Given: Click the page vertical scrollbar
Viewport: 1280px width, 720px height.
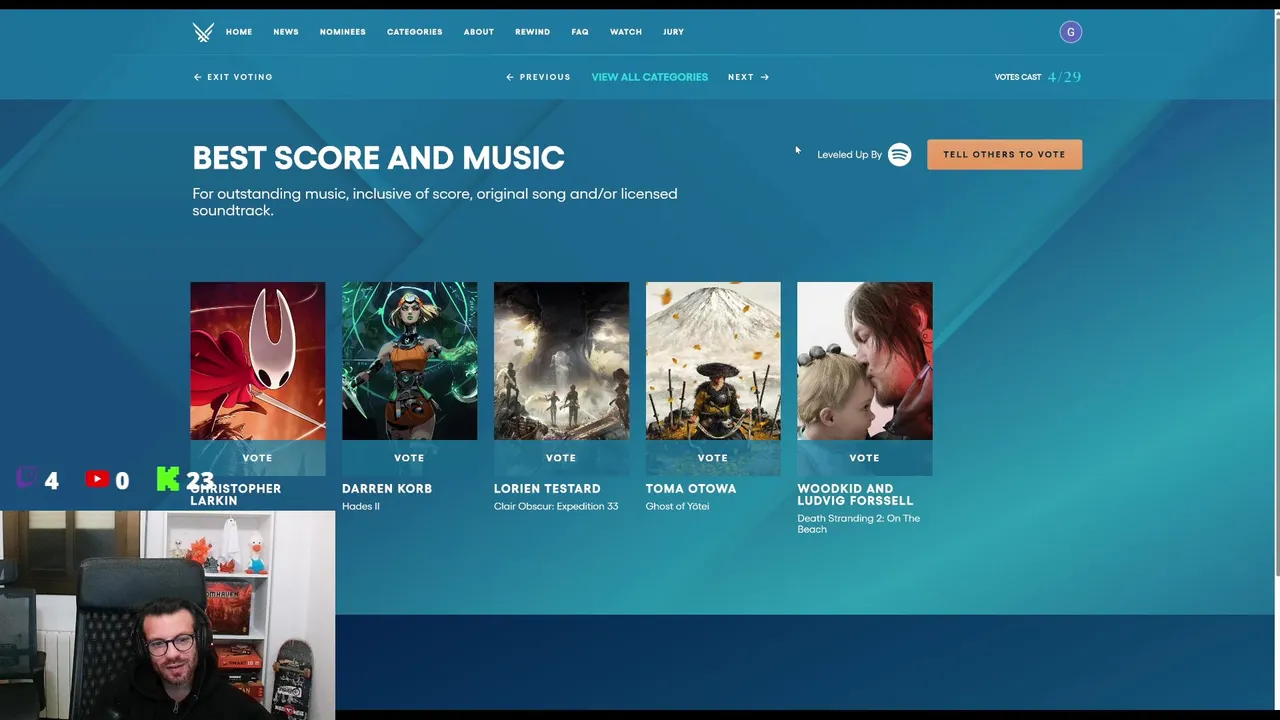Looking at the screenshot, I should click(1275, 295).
